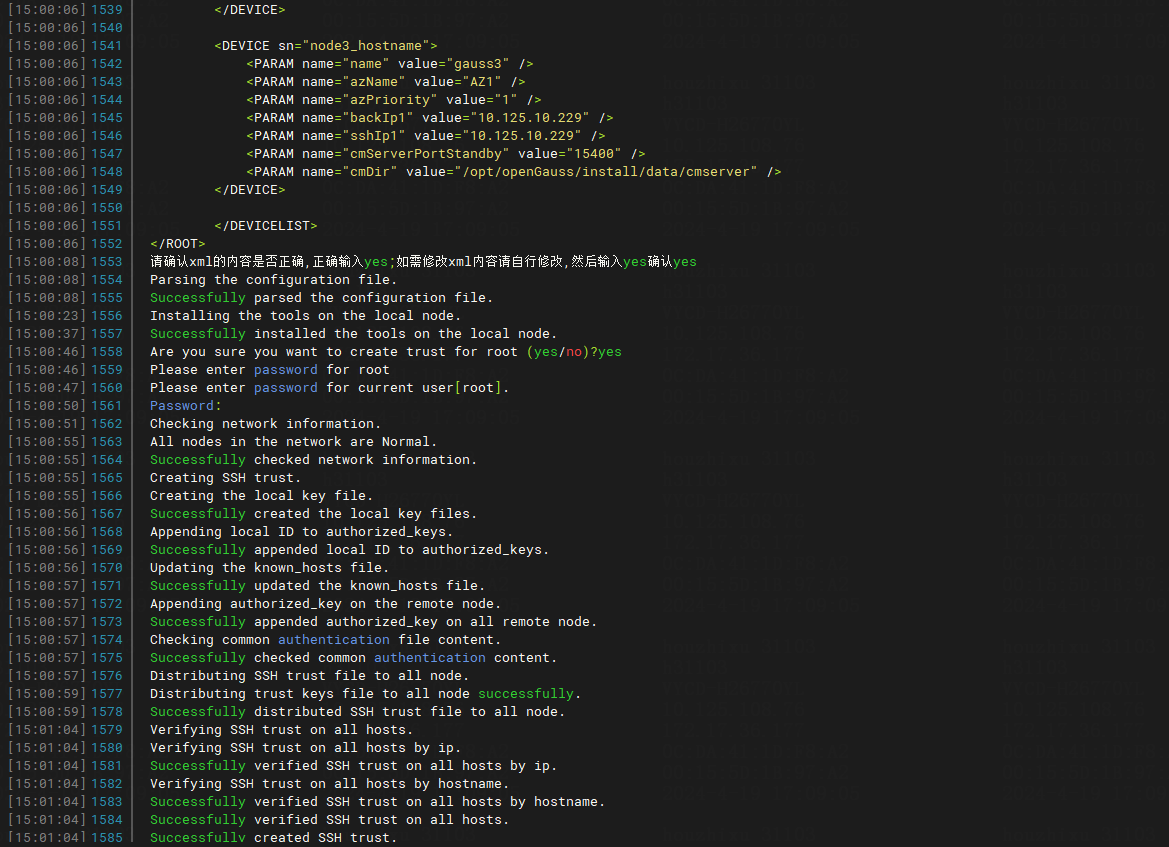Click timestamp [15:00:37] on line 1557
The image size is (1169, 847).
coord(47,333)
